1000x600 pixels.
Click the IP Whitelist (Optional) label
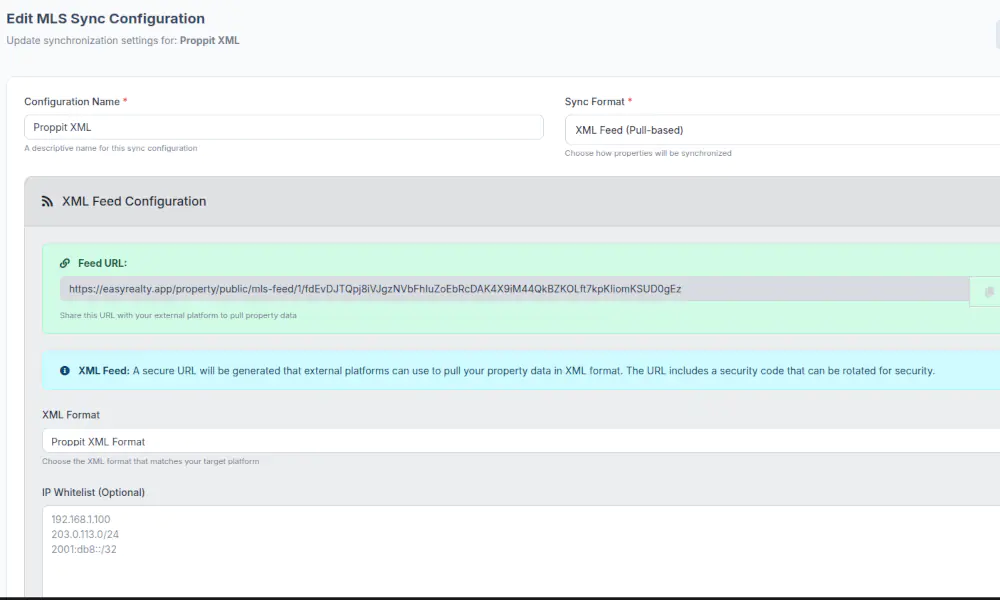pos(93,492)
